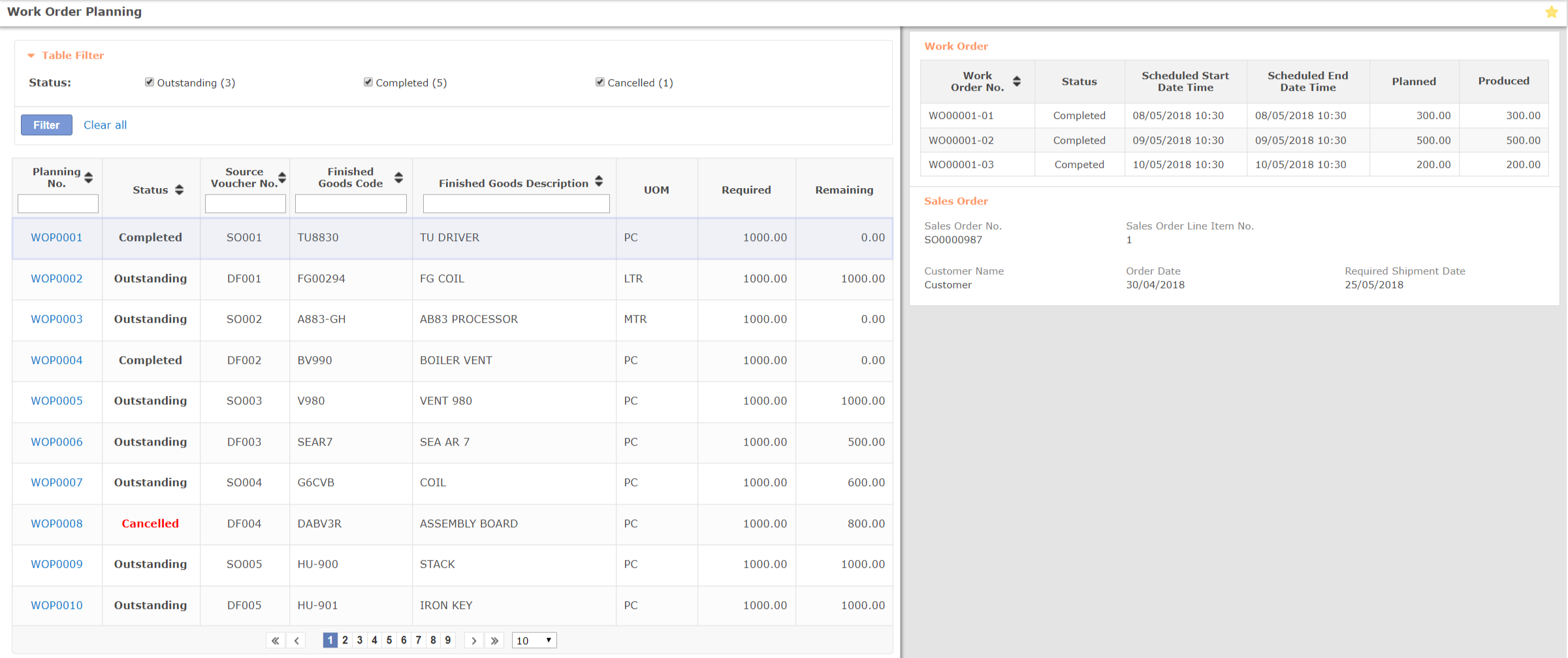Uncheck the Outstanding status checkbox
The image size is (1568, 658).
pyautogui.click(x=150, y=82)
